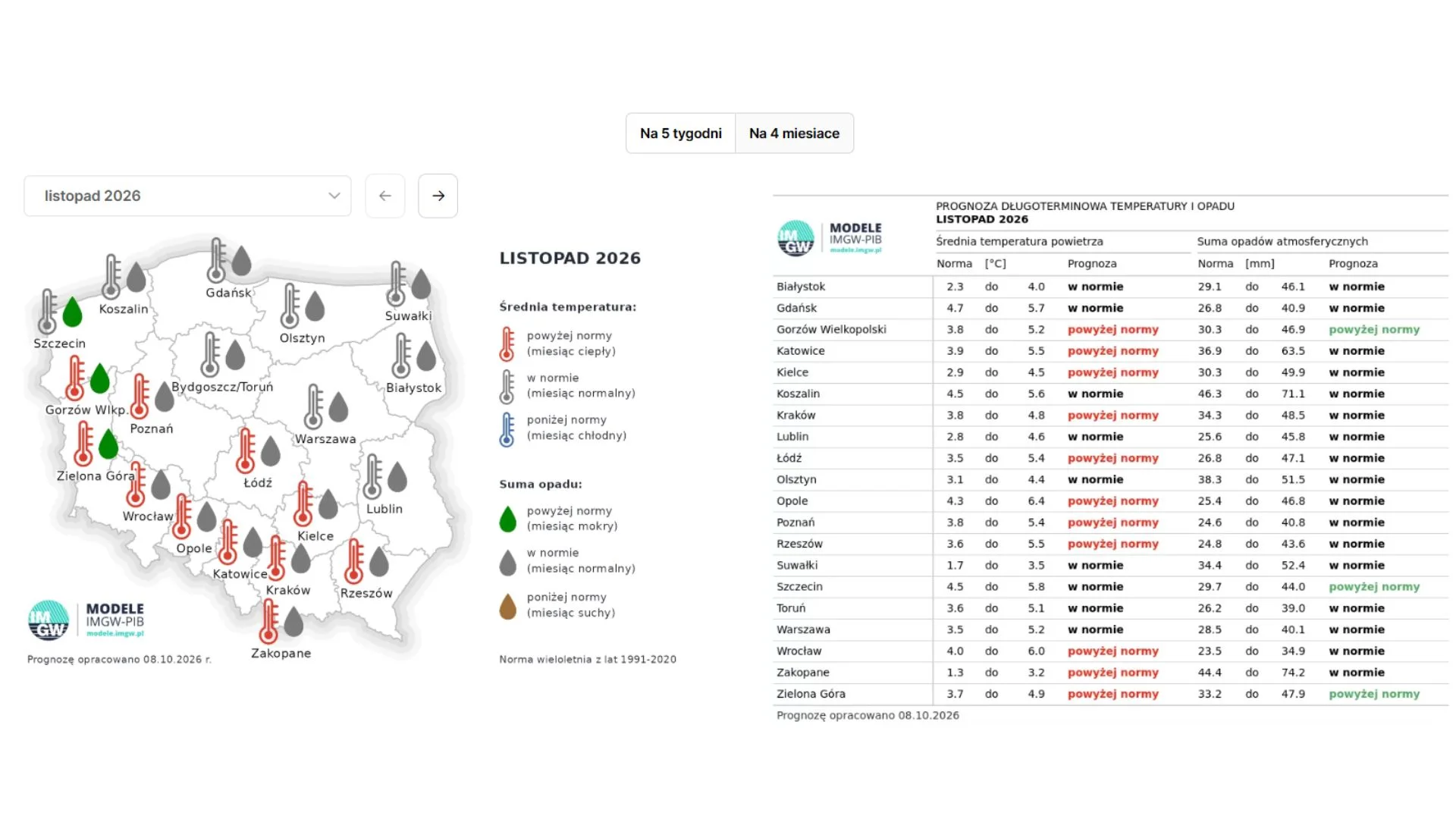Click the blue thermometer legend icon

[507, 429]
